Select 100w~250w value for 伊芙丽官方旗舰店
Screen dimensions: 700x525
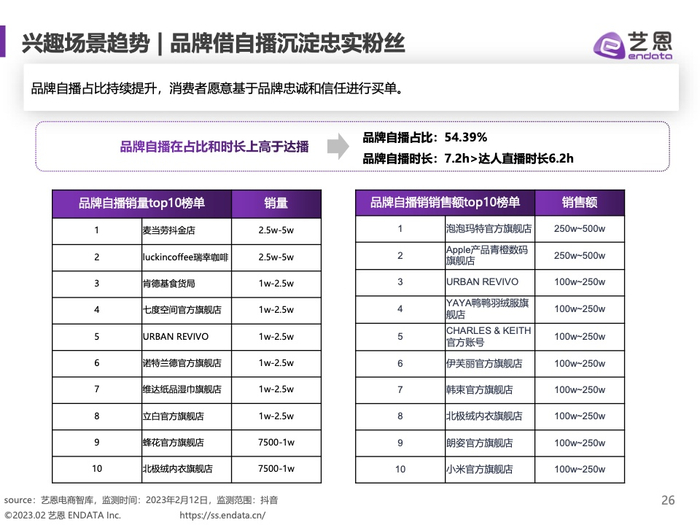click(579, 363)
